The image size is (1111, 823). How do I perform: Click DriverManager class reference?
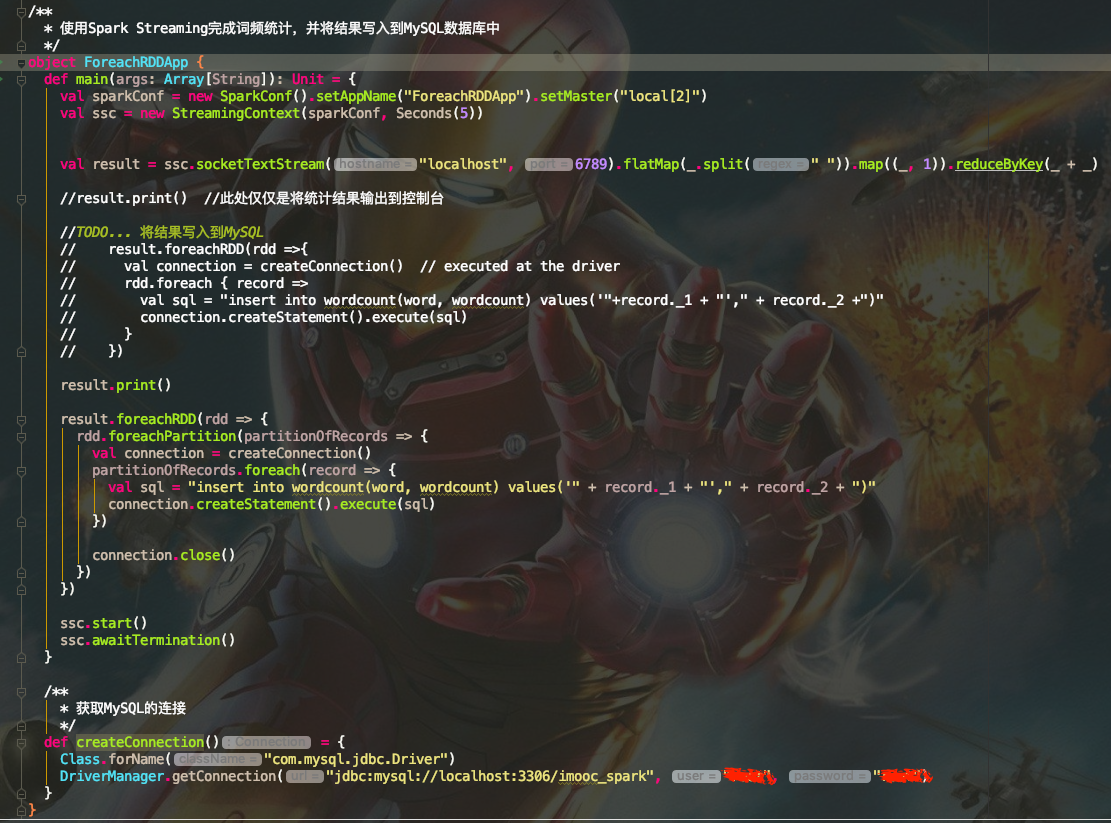tap(112, 776)
